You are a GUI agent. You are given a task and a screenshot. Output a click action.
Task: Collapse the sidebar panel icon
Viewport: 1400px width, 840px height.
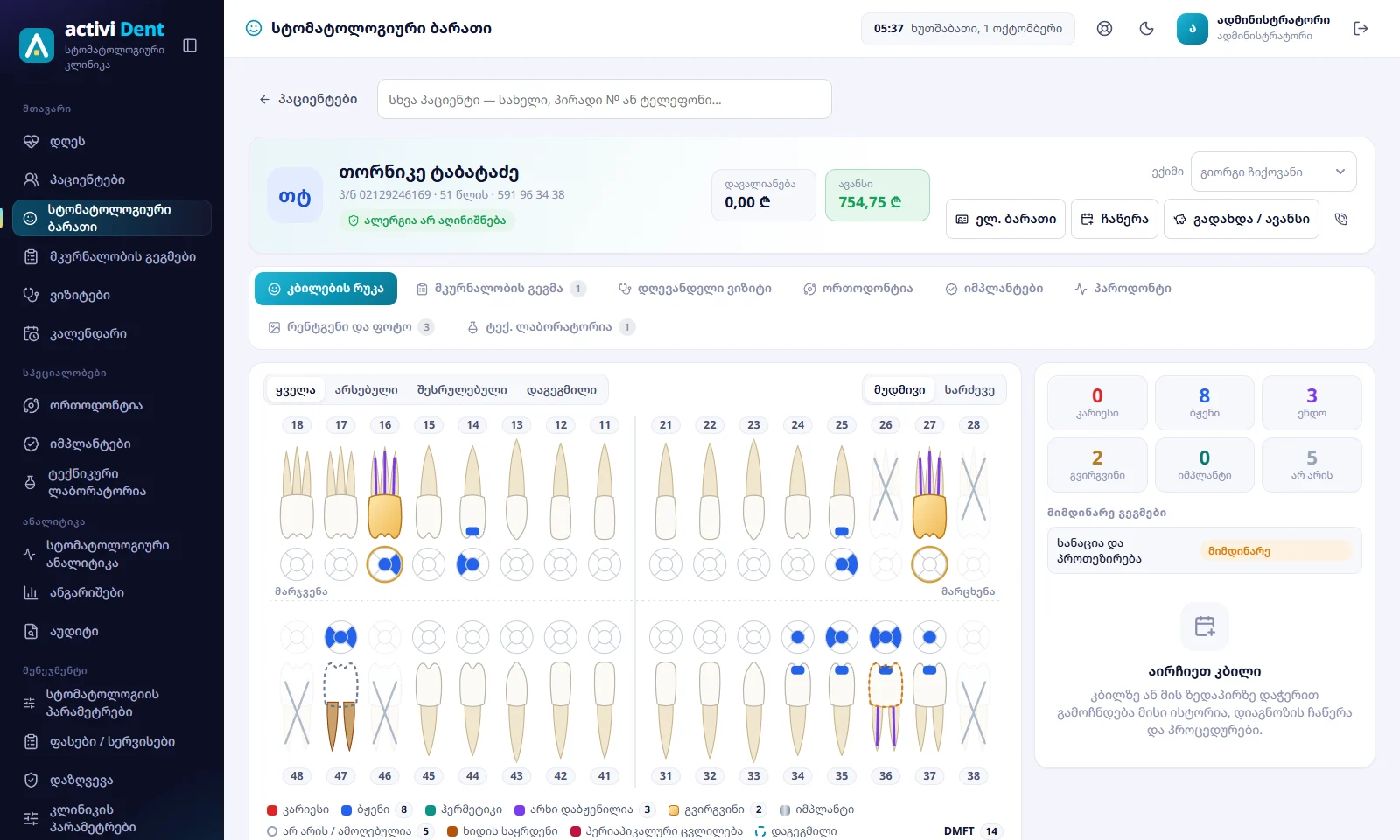click(x=190, y=45)
